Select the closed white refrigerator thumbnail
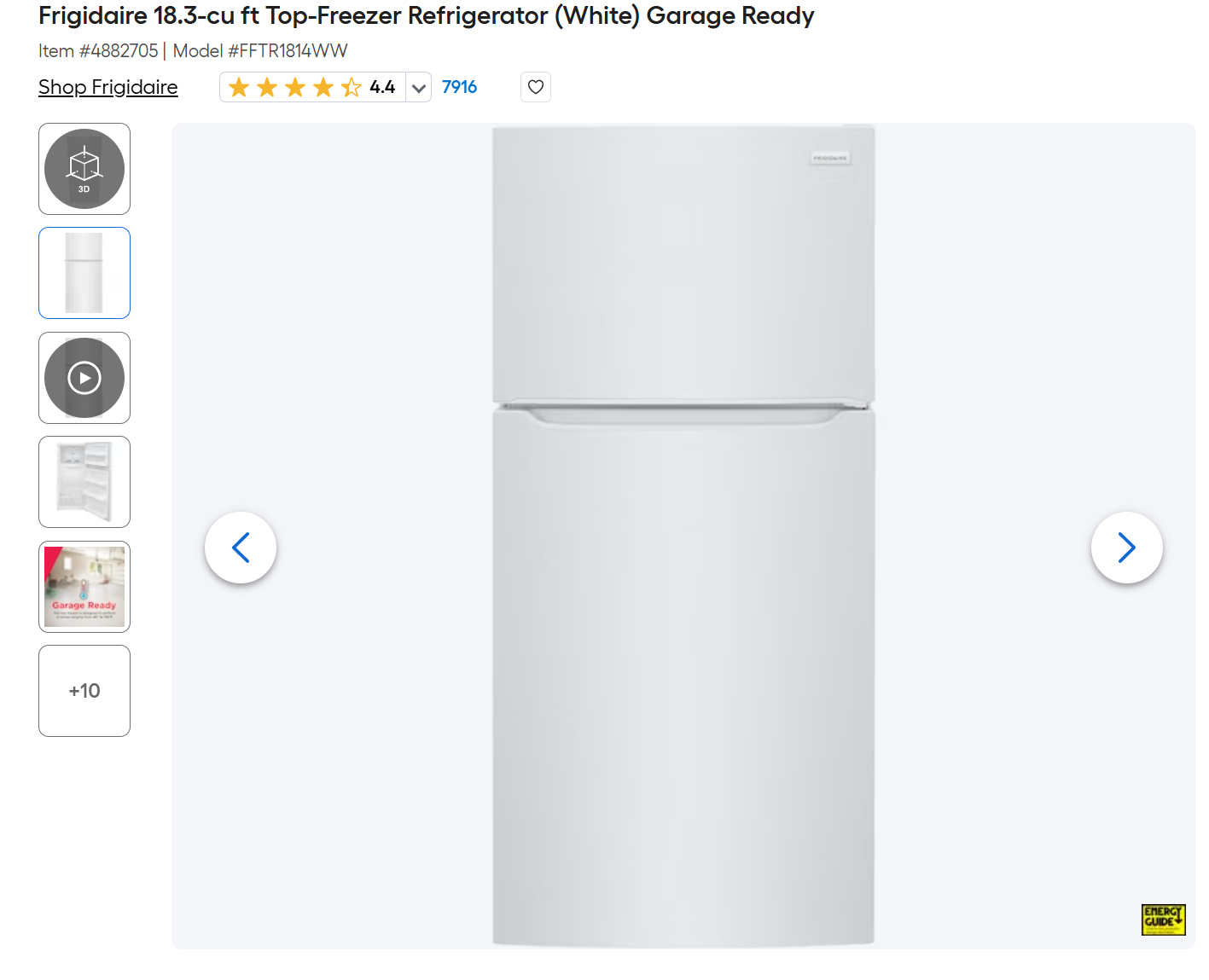Screen dimensions: 1209x980 click(x=84, y=273)
